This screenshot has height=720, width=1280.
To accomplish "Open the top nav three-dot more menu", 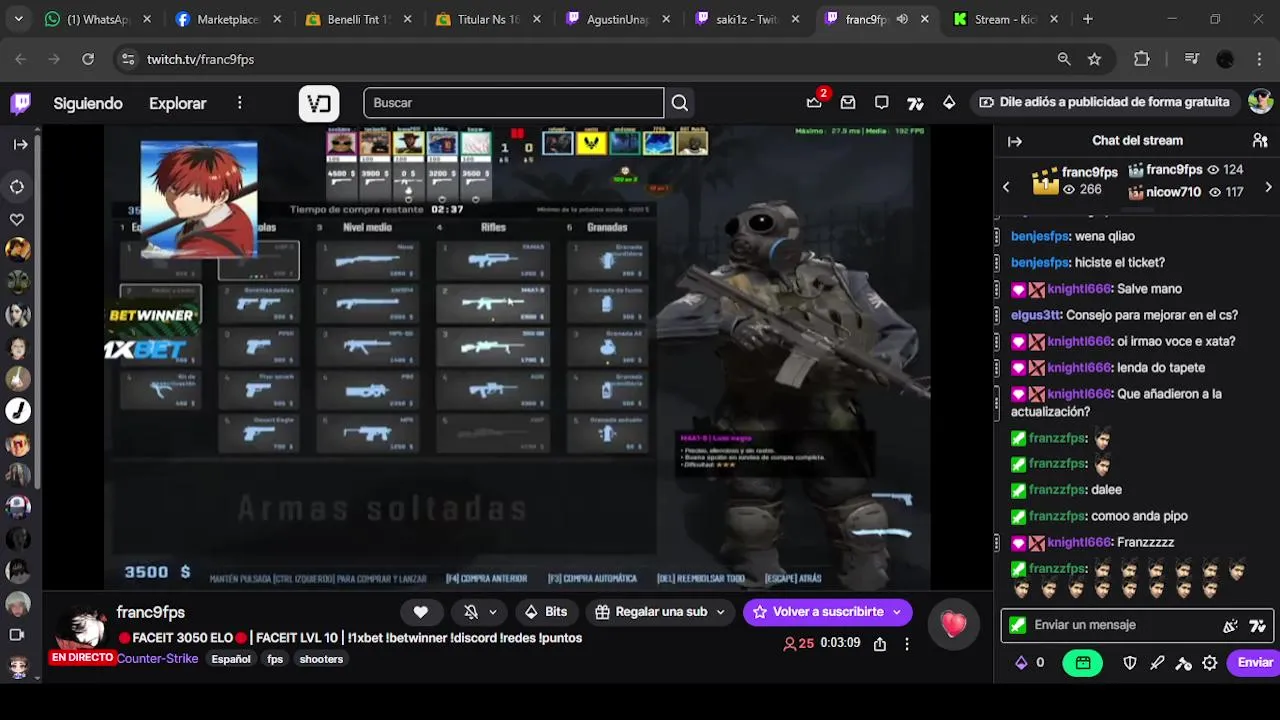I will click(239, 103).
